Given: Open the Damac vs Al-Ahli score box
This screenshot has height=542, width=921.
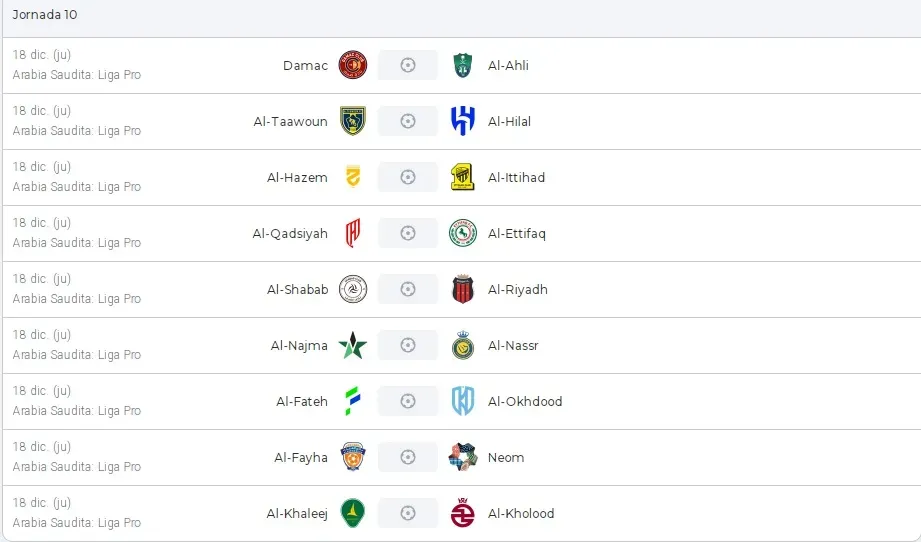Looking at the screenshot, I should coord(408,65).
